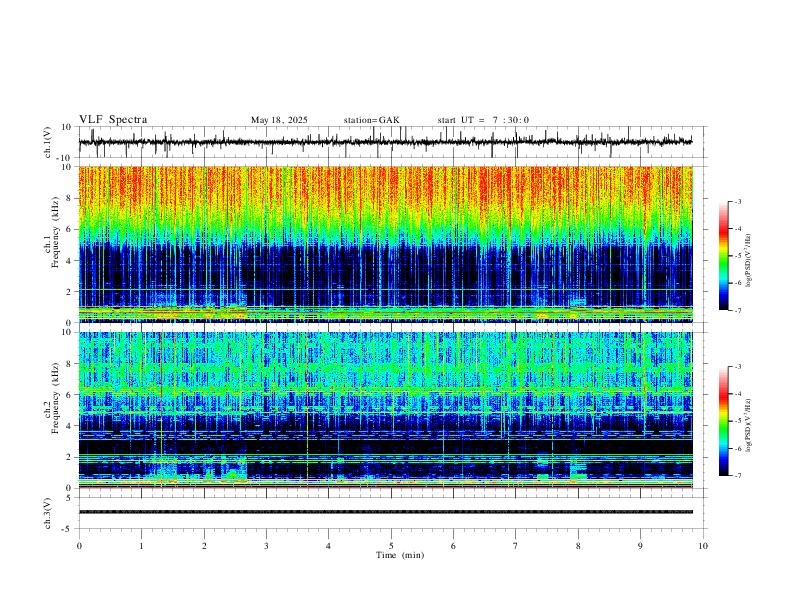Image resolution: width=792 pixels, height=612 pixels.
Task: Click the log(PSD) label beside ch.1 color bar
Action: point(749,261)
